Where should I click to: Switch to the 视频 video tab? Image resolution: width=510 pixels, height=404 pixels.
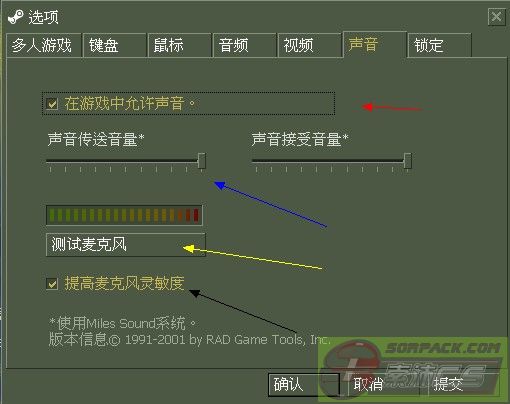(x=310, y=45)
